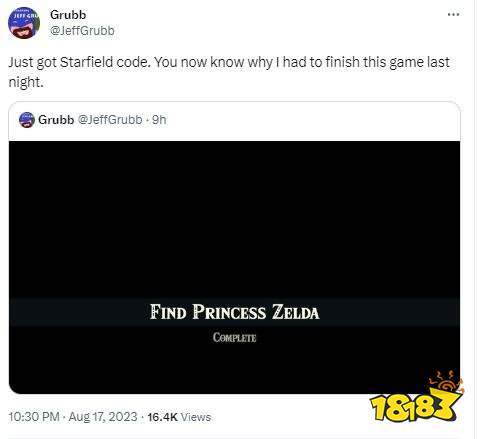
Task: Open the three-dot more options menu
Action: point(453,14)
